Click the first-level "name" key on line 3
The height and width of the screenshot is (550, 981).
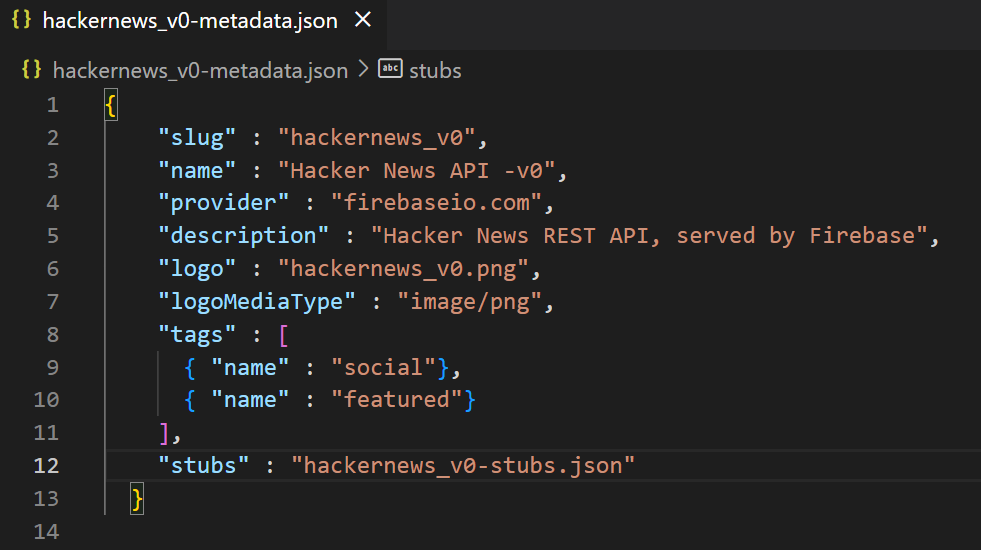pos(197,170)
